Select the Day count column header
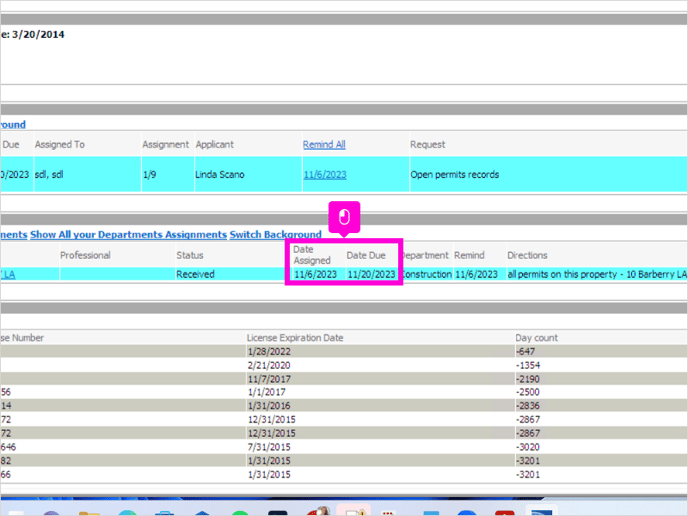The width and height of the screenshot is (688, 516). point(536,338)
